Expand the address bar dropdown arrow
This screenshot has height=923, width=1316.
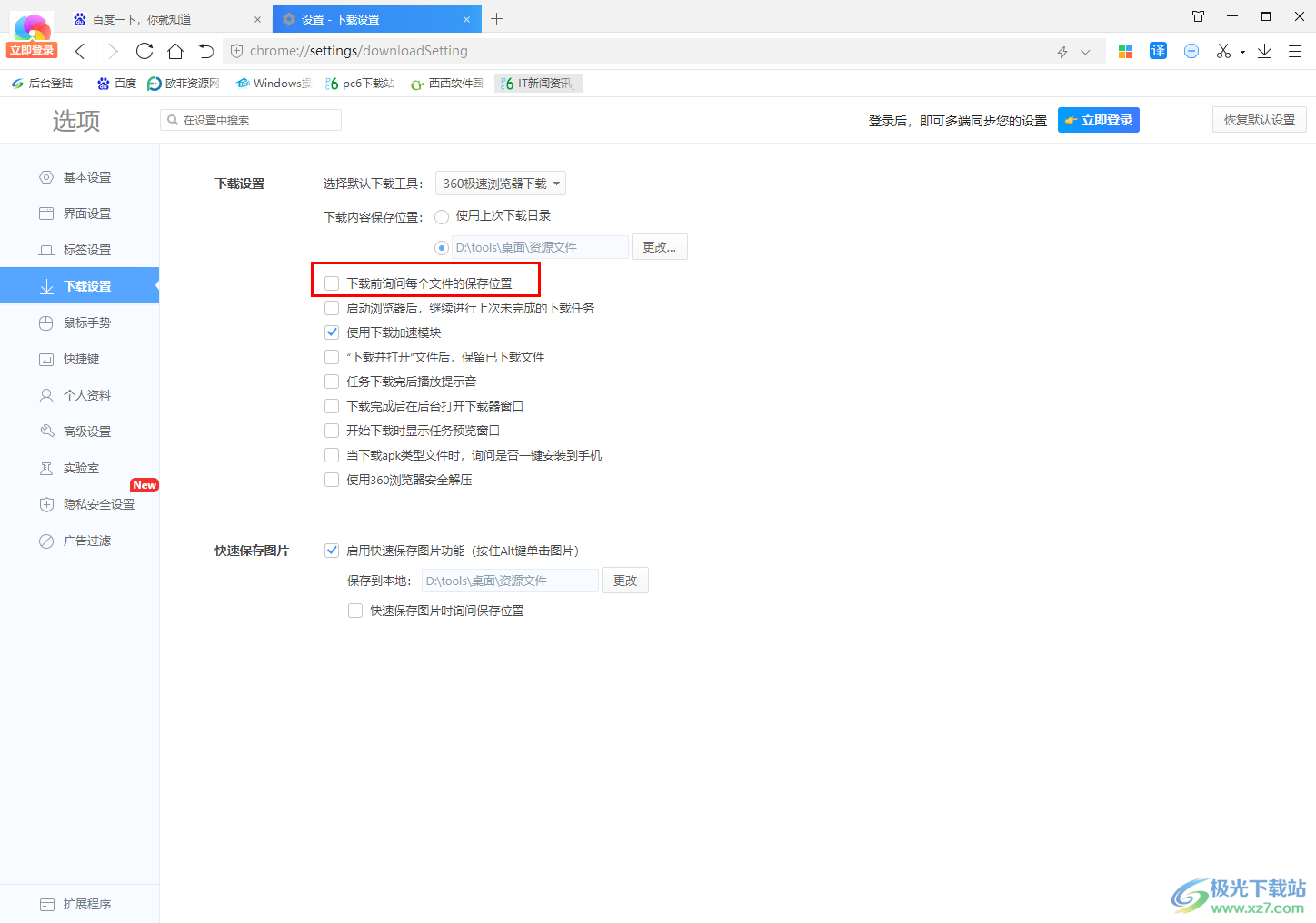[x=1085, y=52]
